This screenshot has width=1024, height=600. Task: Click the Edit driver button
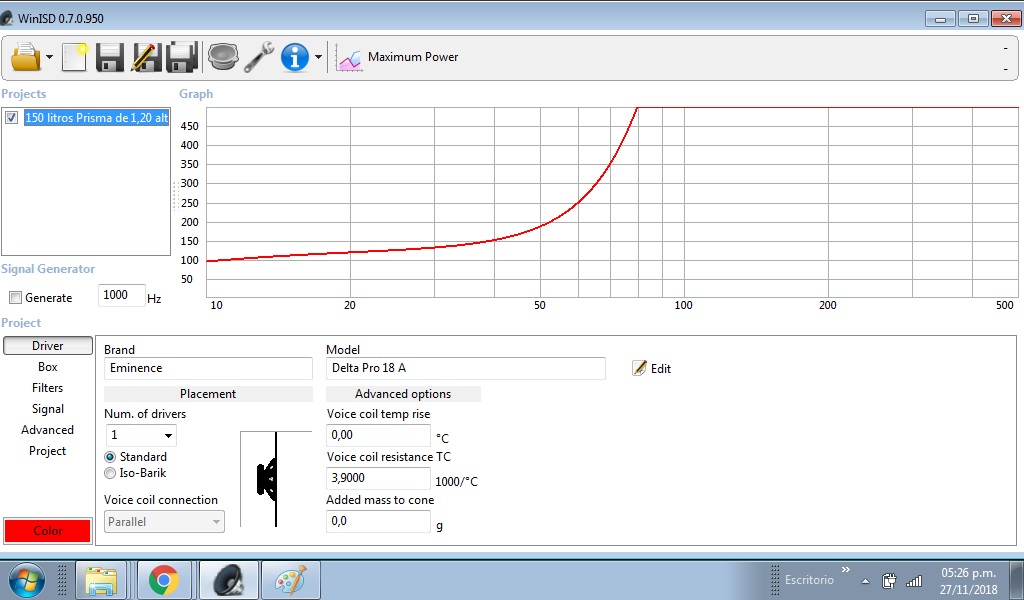click(652, 368)
